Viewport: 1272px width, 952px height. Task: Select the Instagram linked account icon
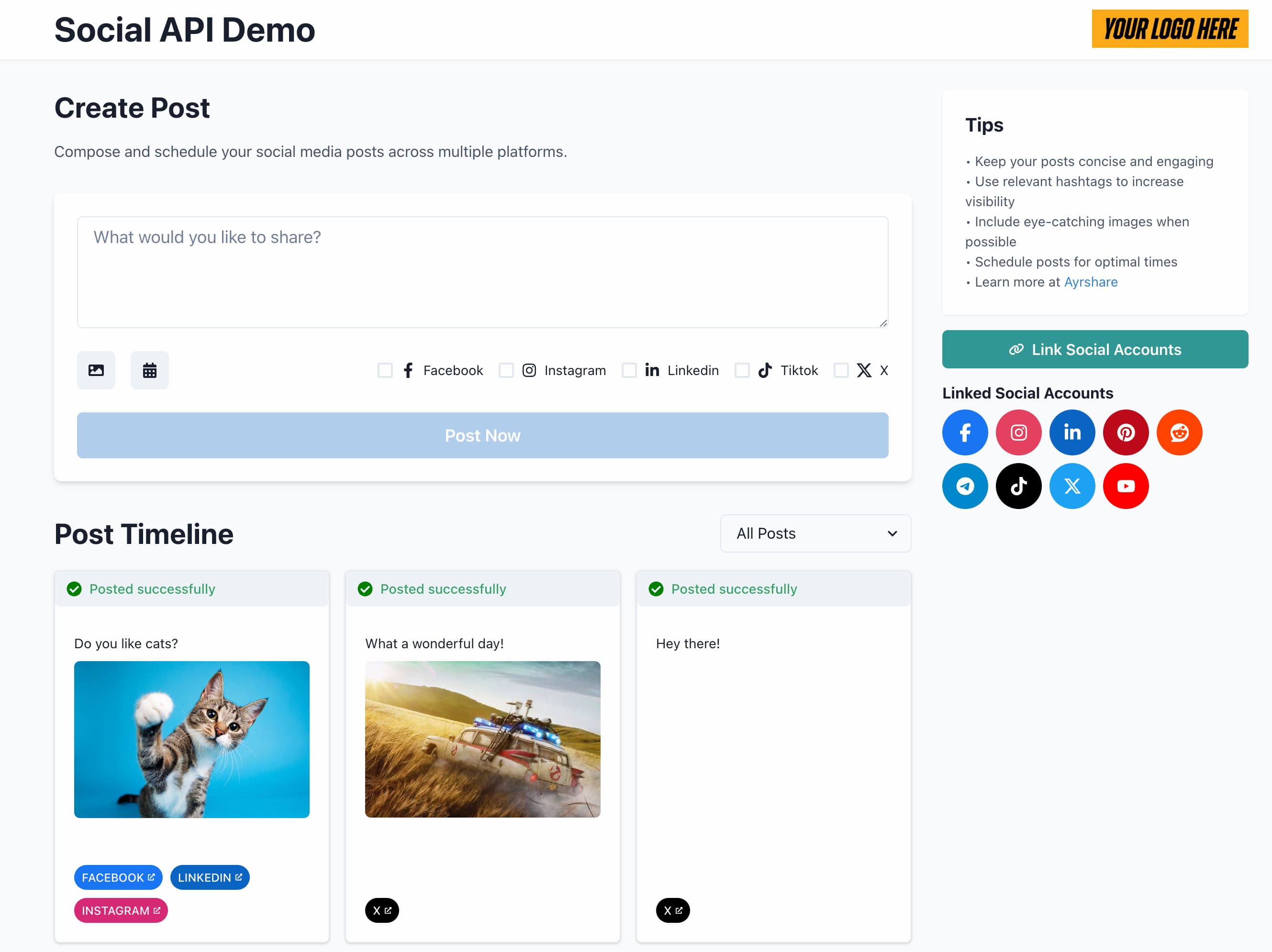pyautogui.click(x=1018, y=432)
